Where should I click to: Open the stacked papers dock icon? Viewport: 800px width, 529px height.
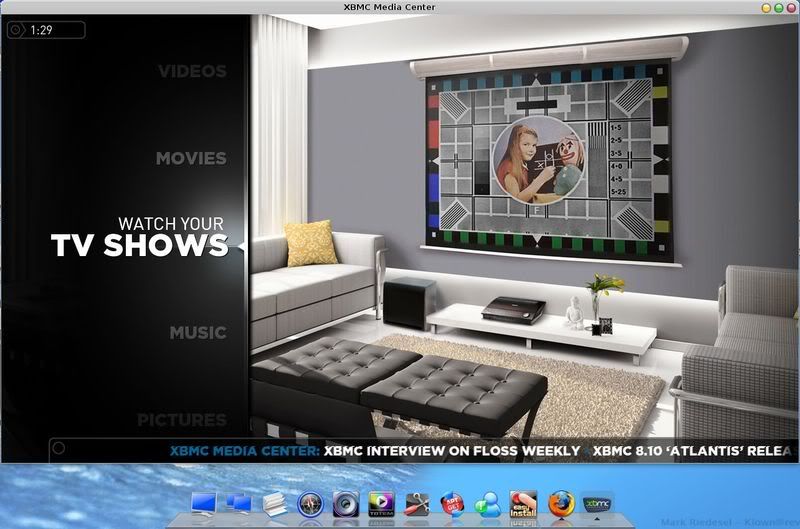click(x=274, y=505)
